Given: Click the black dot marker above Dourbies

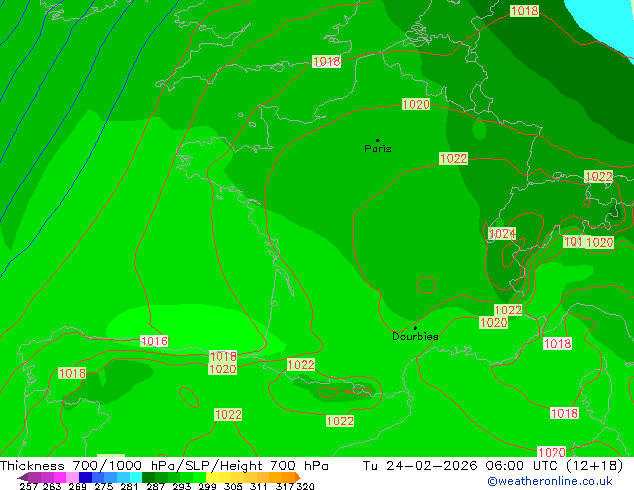Looking at the screenshot, I should pyautogui.click(x=415, y=328).
